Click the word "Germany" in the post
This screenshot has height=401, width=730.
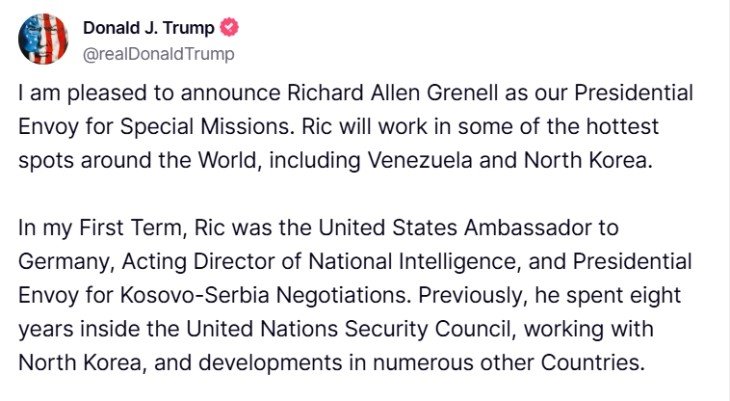[57, 261]
